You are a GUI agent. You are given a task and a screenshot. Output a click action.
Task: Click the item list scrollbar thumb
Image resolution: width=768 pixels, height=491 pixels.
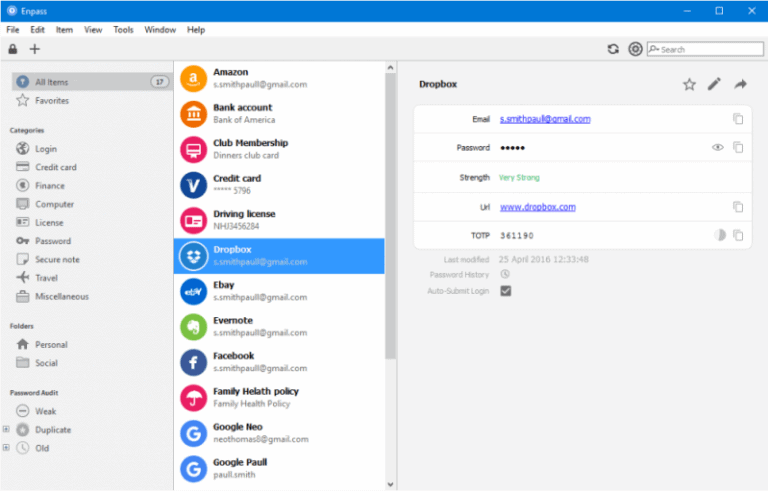(x=390, y=216)
